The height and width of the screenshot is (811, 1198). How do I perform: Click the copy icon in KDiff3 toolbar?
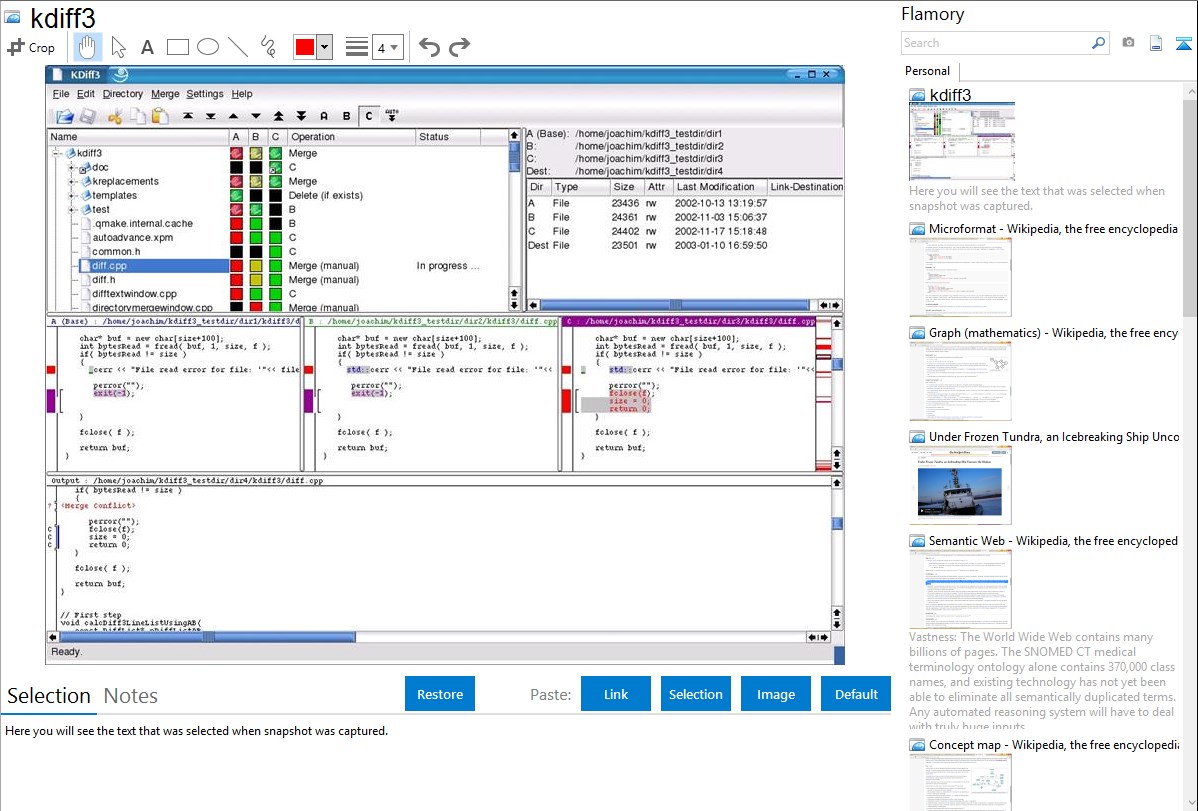click(x=138, y=116)
